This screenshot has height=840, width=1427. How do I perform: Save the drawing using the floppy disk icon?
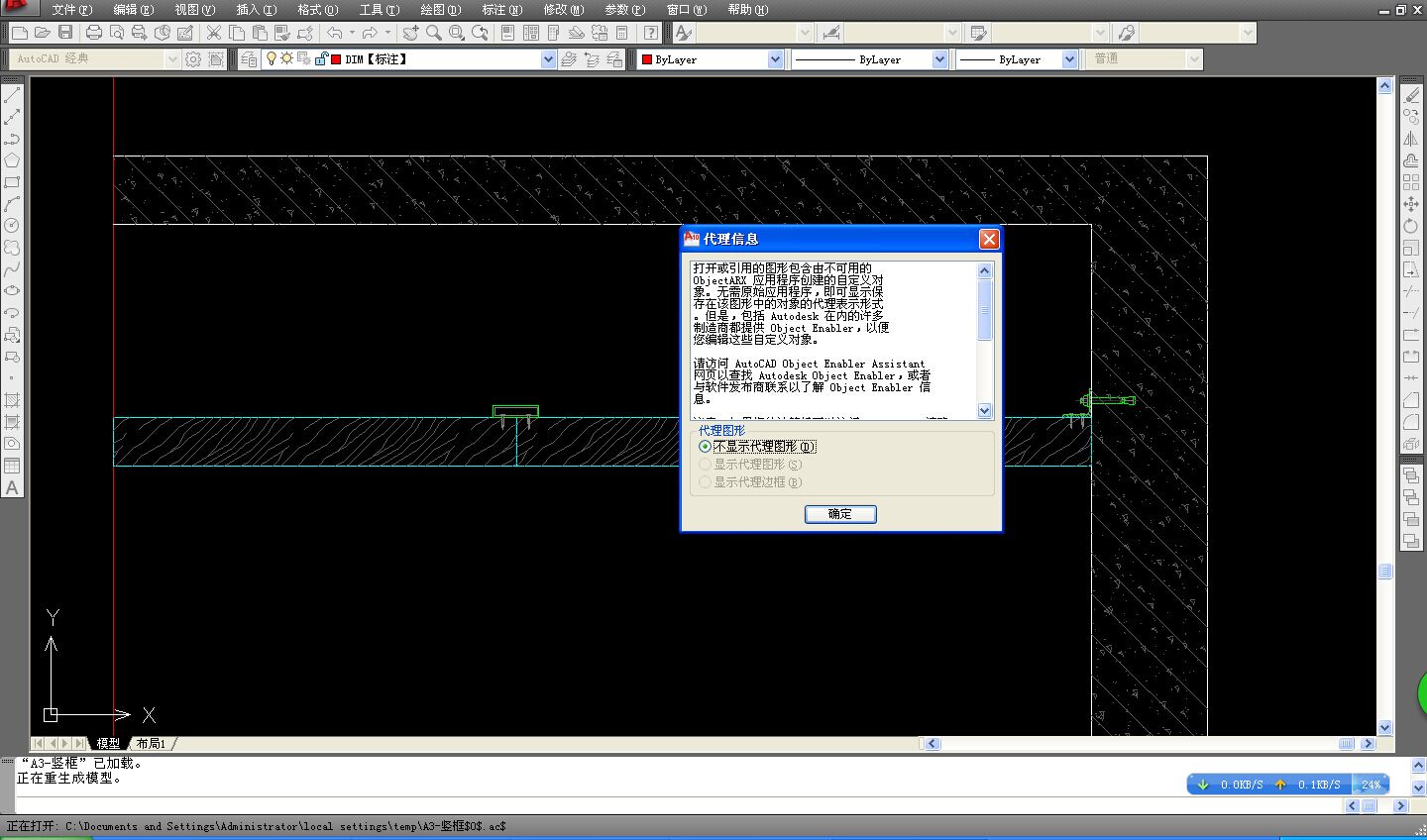(x=65, y=33)
